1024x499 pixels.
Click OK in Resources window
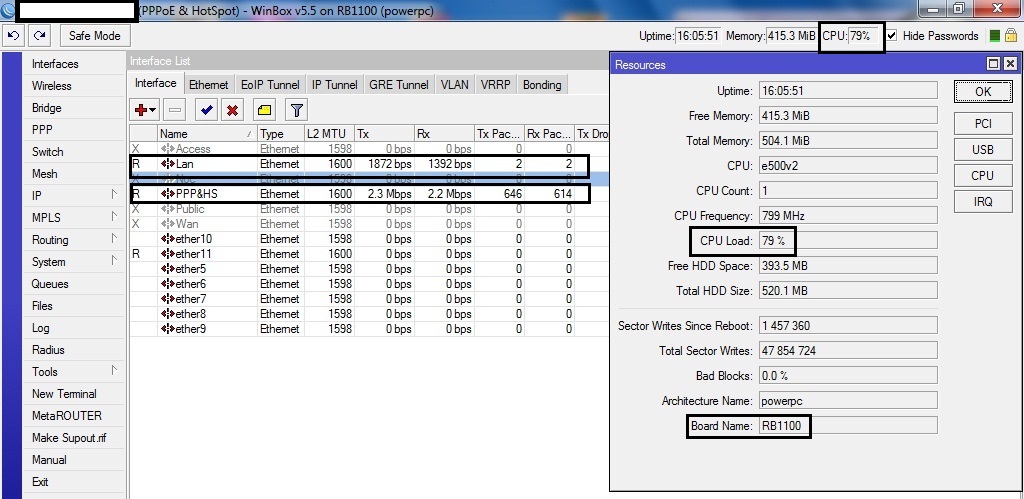tap(983, 91)
